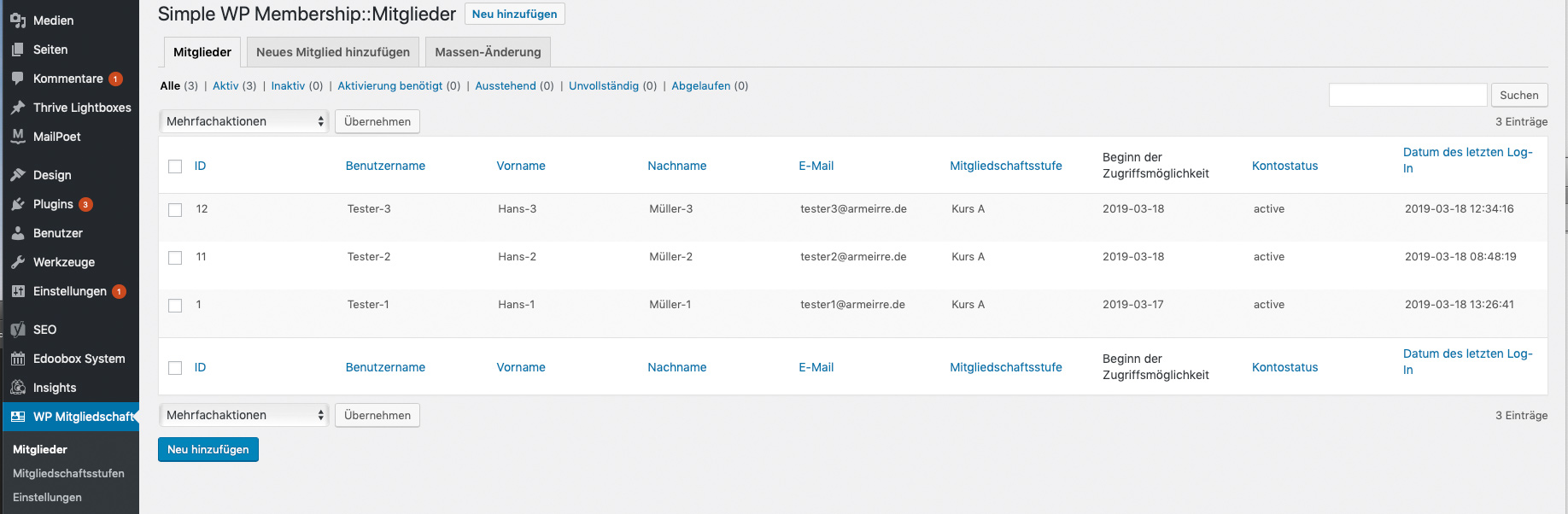Click the member search input field
Image resolution: width=1568 pixels, height=514 pixels.
tap(1407, 95)
